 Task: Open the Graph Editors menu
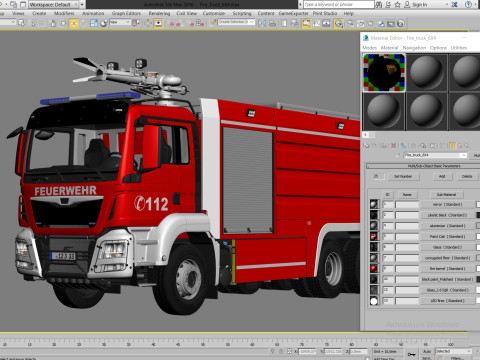pos(126,13)
